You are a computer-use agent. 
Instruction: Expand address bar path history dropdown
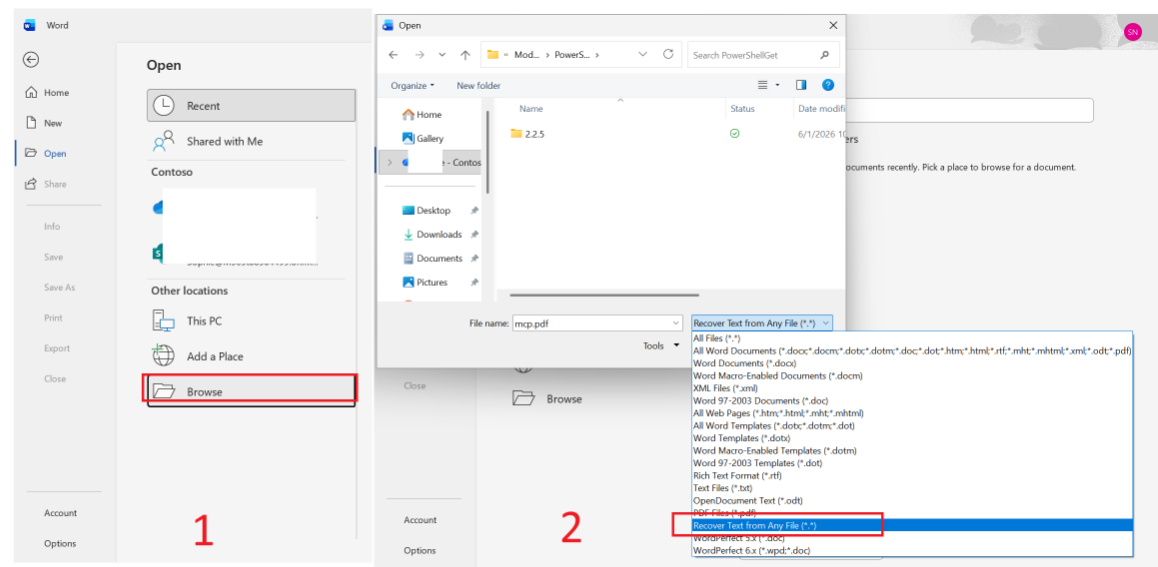pos(643,55)
